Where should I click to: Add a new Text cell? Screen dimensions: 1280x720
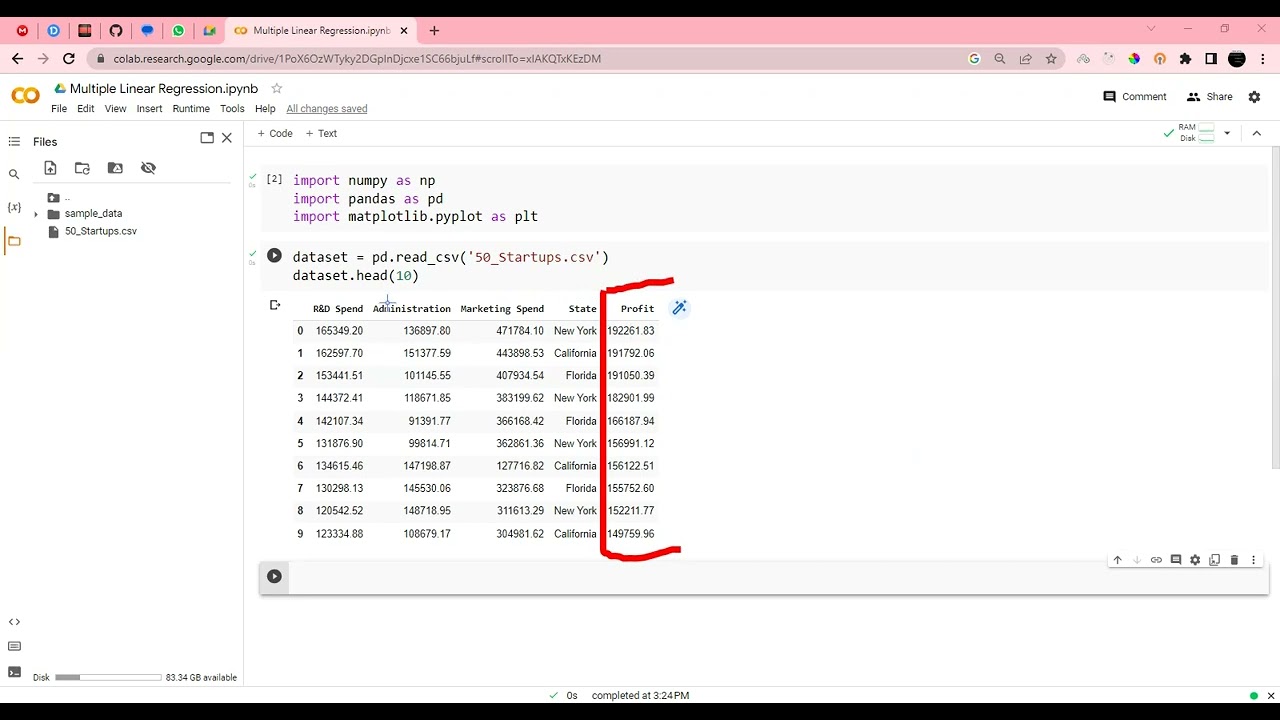321,133
